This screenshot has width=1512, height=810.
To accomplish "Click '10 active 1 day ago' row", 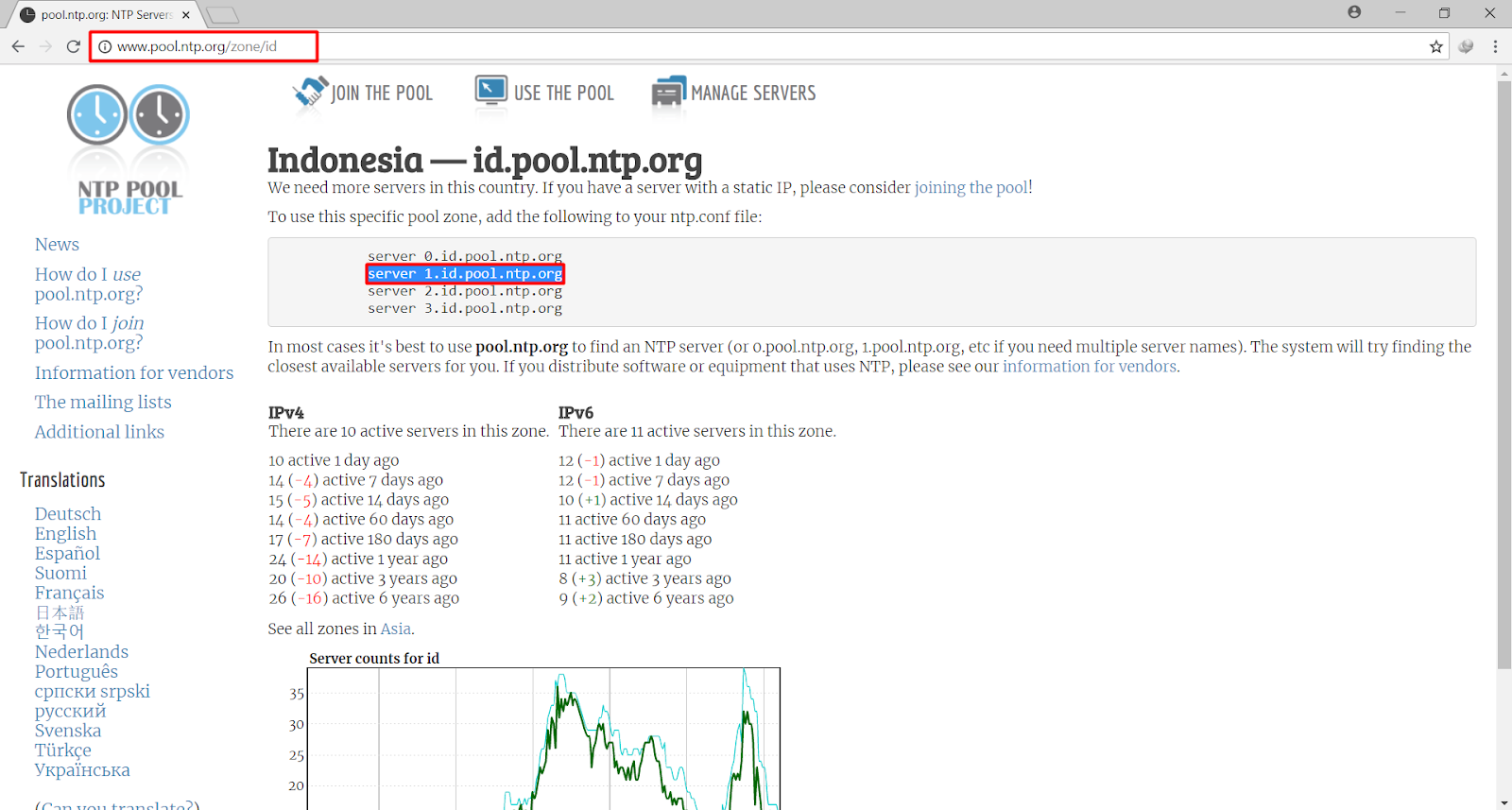I will pos(334,460).
